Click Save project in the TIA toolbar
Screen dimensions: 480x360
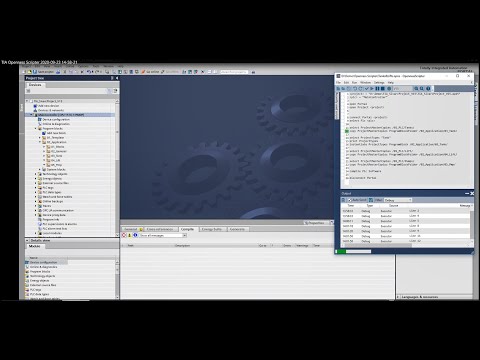click(43, 72)
